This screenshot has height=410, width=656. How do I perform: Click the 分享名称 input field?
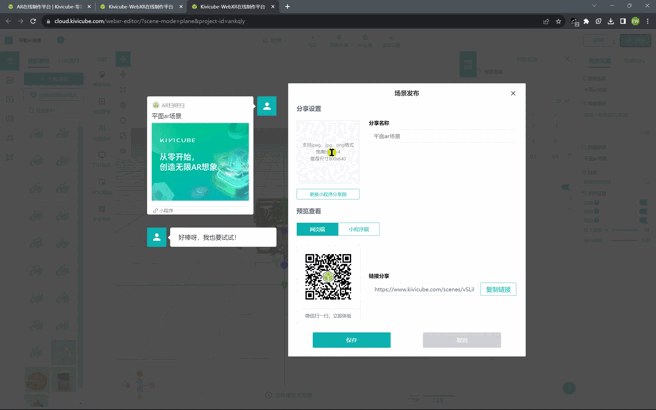click(440, 136)
